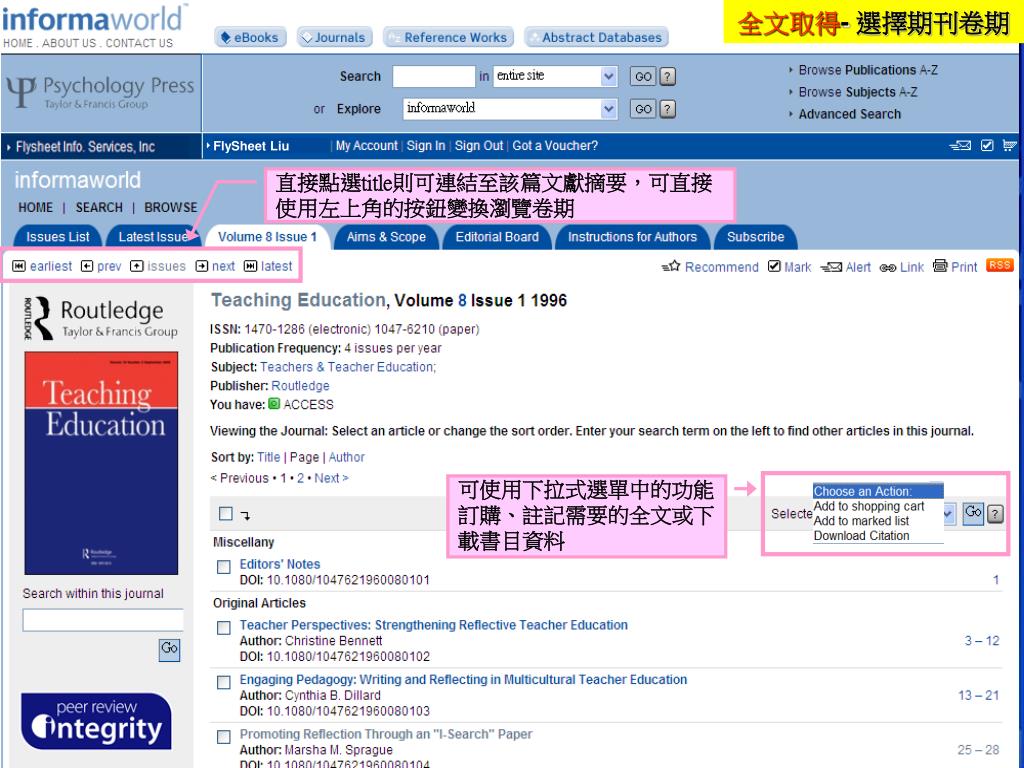
Task: Open the Editorial Board tab
Action: coord(497,237)
